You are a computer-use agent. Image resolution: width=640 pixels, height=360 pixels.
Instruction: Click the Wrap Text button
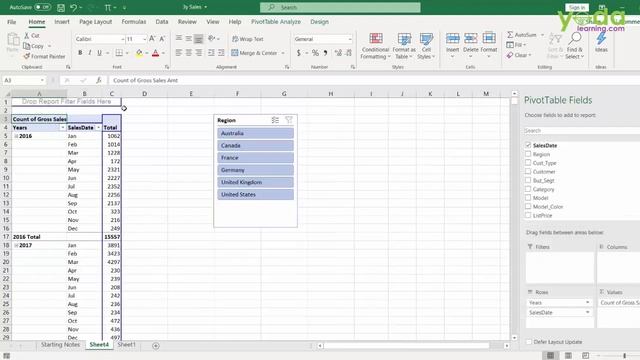click(x=248, y=39)
